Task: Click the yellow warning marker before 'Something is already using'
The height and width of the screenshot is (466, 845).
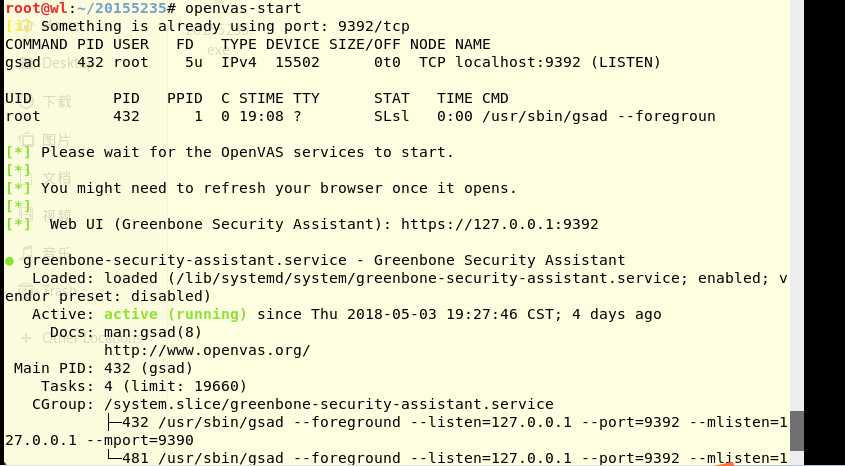Action: pos(19,26)
